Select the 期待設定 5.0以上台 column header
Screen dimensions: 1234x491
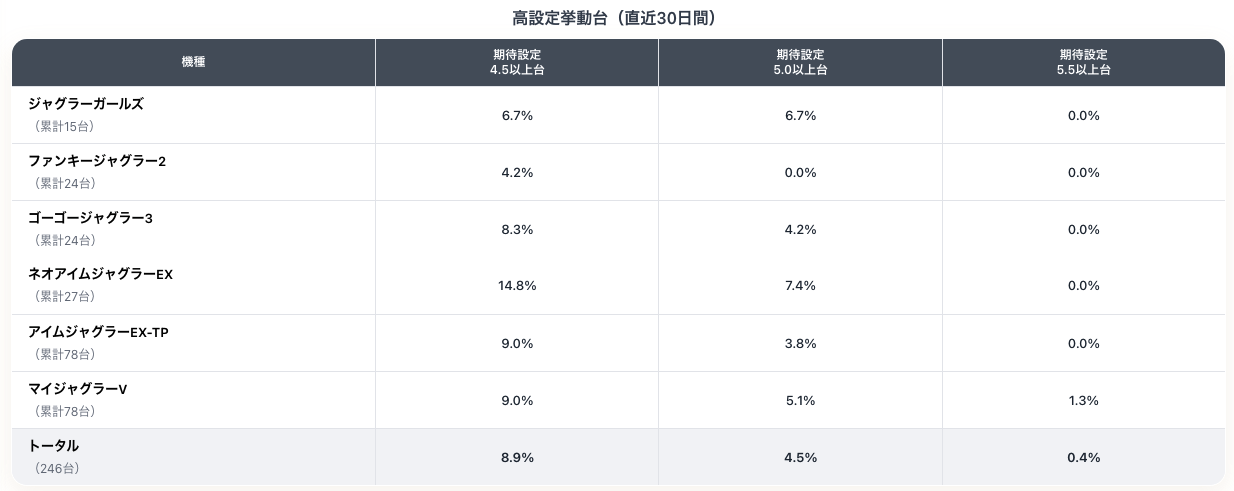tap(800, 62)
